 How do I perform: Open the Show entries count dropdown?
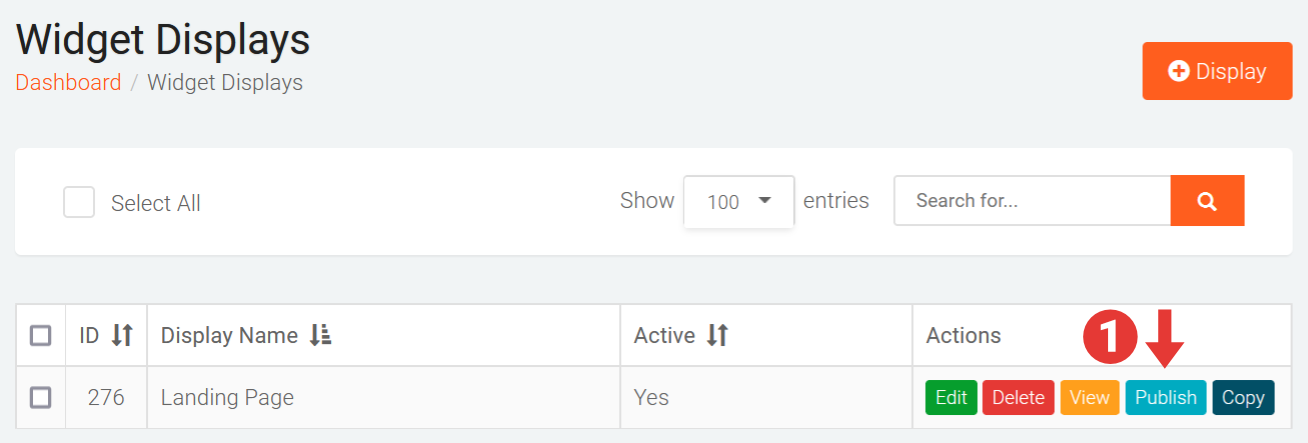click(x=738, y=201)
